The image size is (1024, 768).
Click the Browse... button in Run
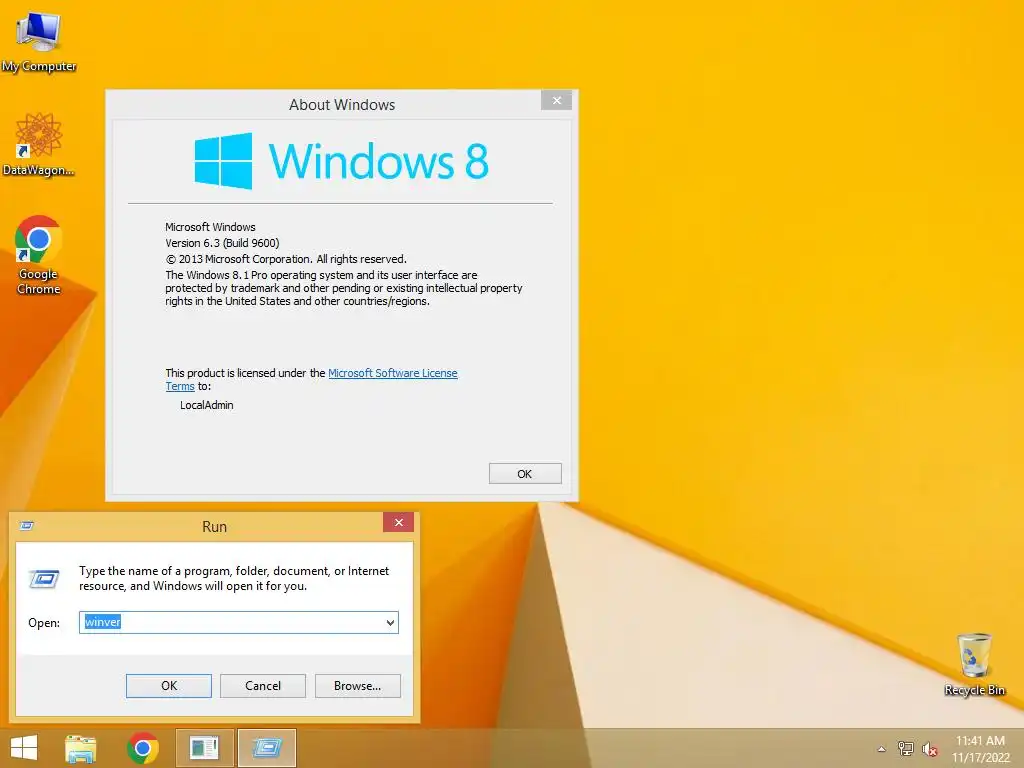[x=357, y=686]
